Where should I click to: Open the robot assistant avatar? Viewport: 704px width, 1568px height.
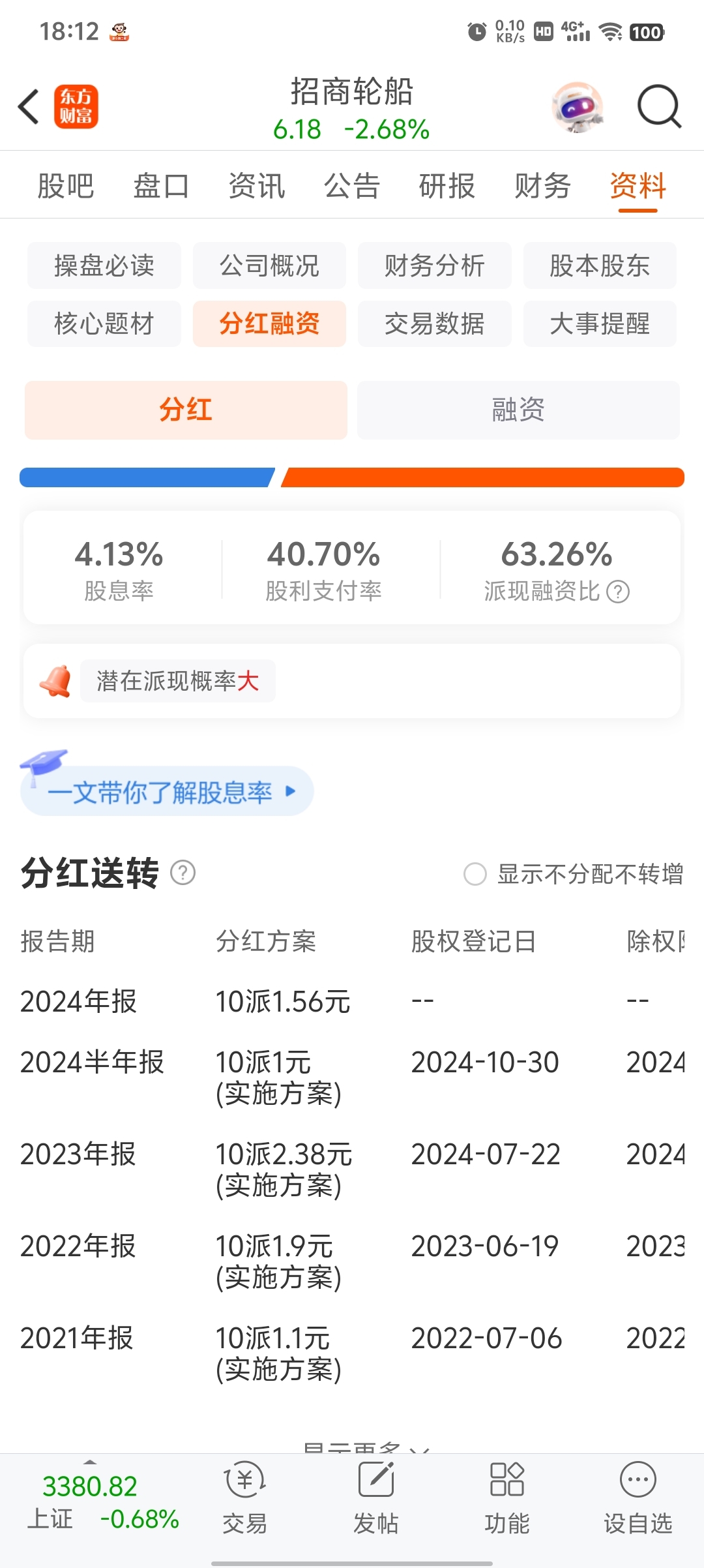click(x=578, y=106)
